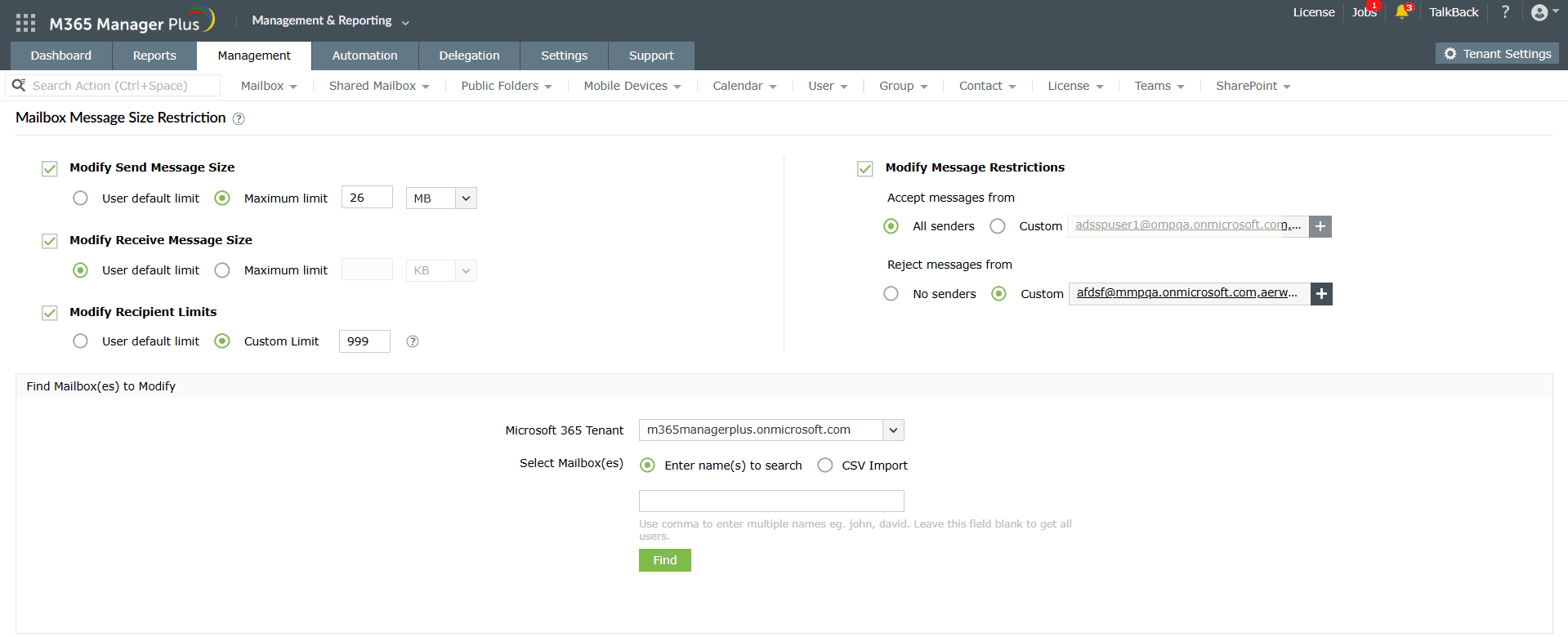Image resolution: width=1568 pixels, height=637 pixels.
Task: Open the Microsoft 365 Tenant dropdown
Action: click(x=771, y=430)
